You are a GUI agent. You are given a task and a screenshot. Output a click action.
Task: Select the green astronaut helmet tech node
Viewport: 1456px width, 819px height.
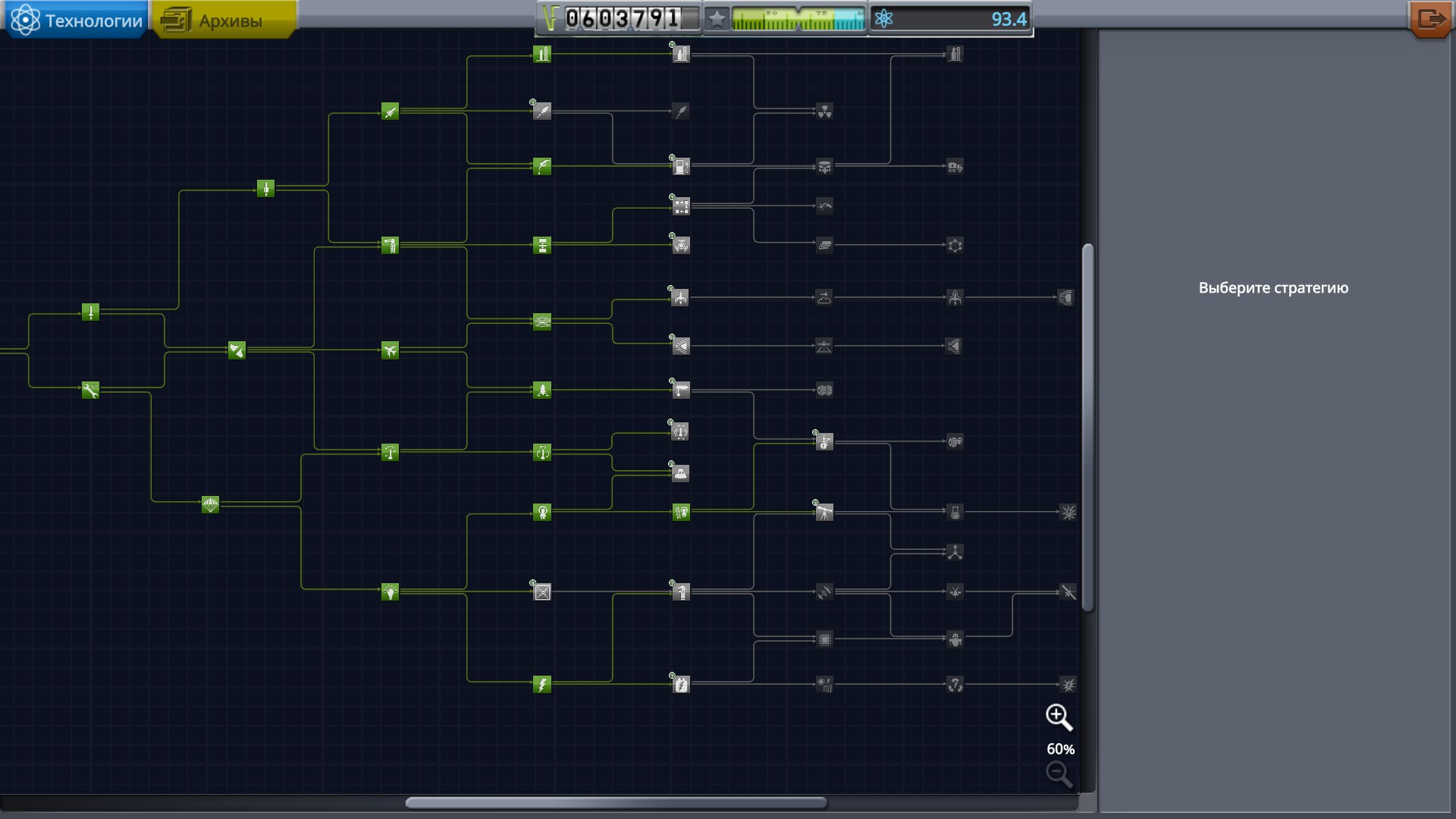(x=542, y=512)
